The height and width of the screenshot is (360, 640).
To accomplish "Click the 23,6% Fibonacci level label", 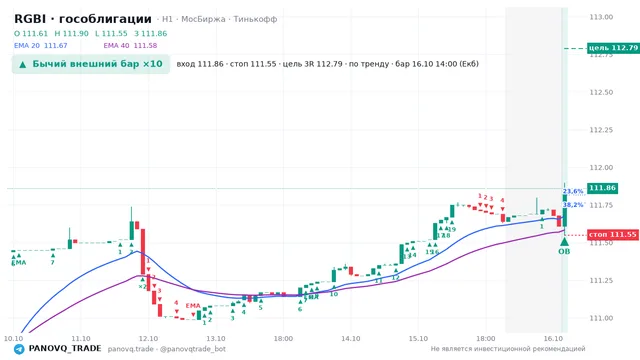I will click(573, 191).
